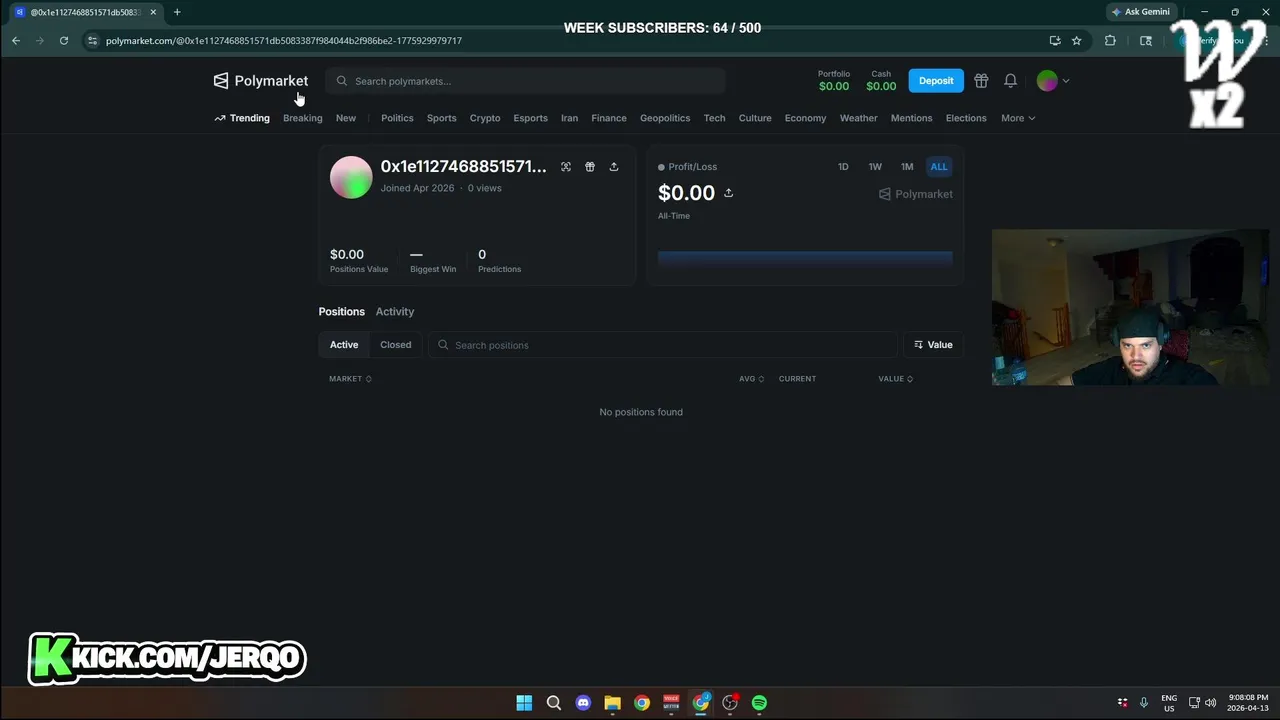
Task: Open Discord from the taskbar
Action: pyautogui.click(x=583, y=703)
